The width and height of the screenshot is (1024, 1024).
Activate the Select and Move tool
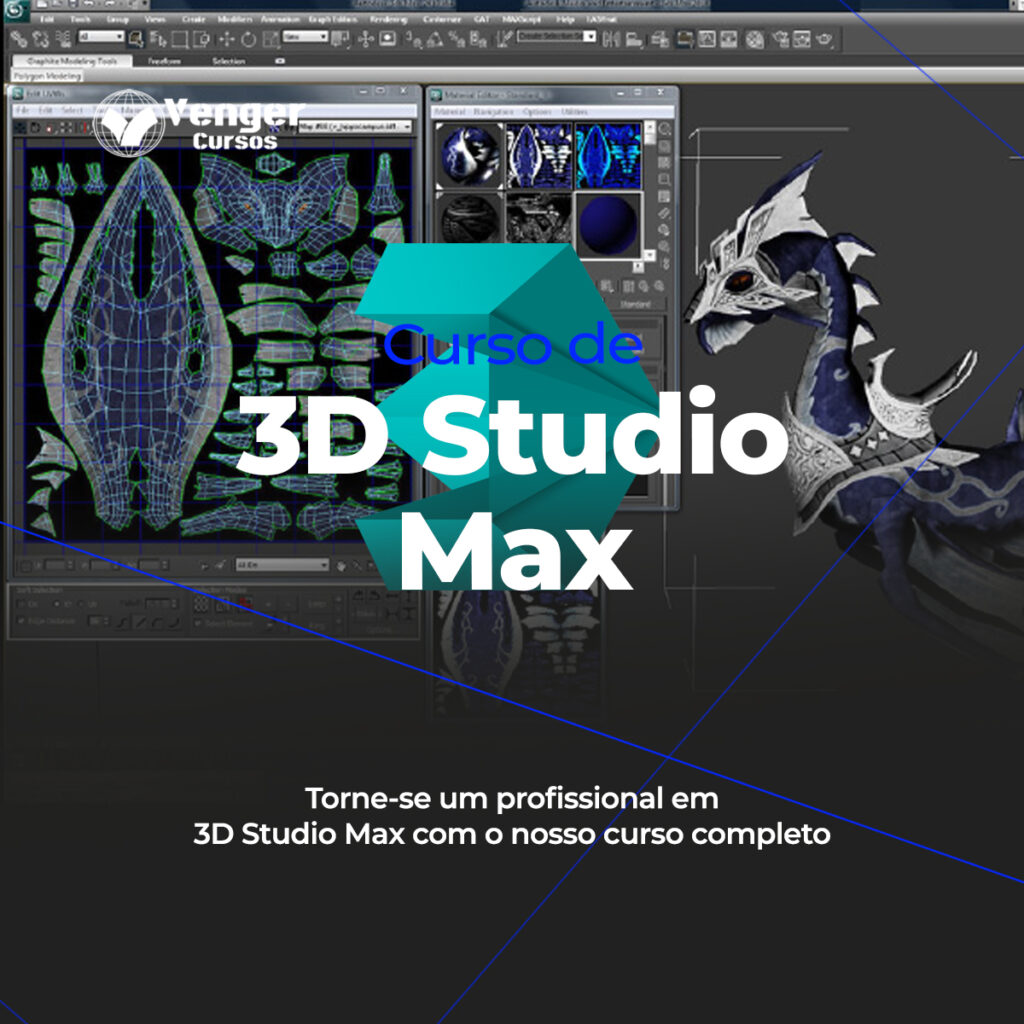point(227,40)
